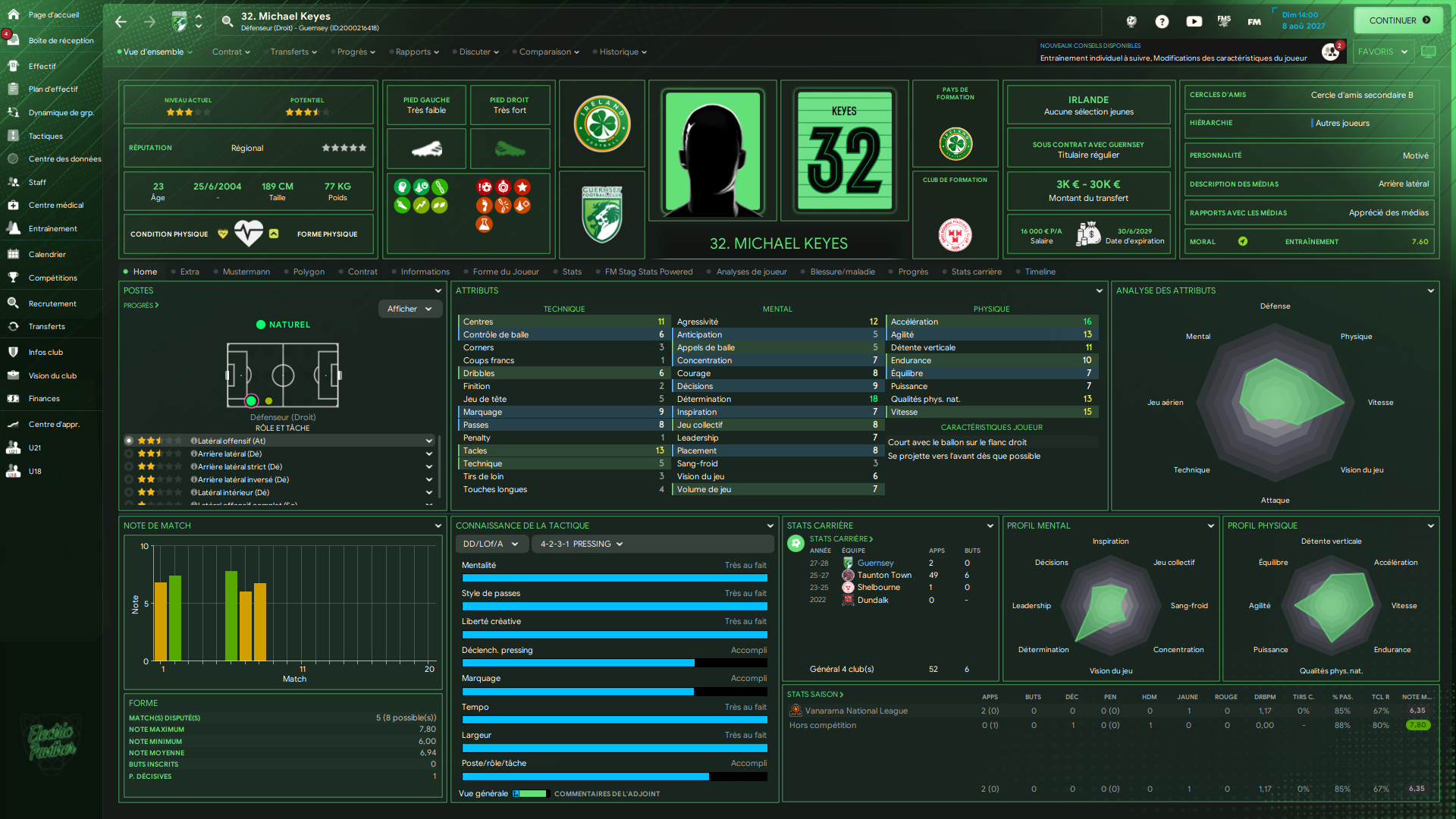Open the 4-2-3-1 Pressing tactic dropdown

tap(582, 544)
